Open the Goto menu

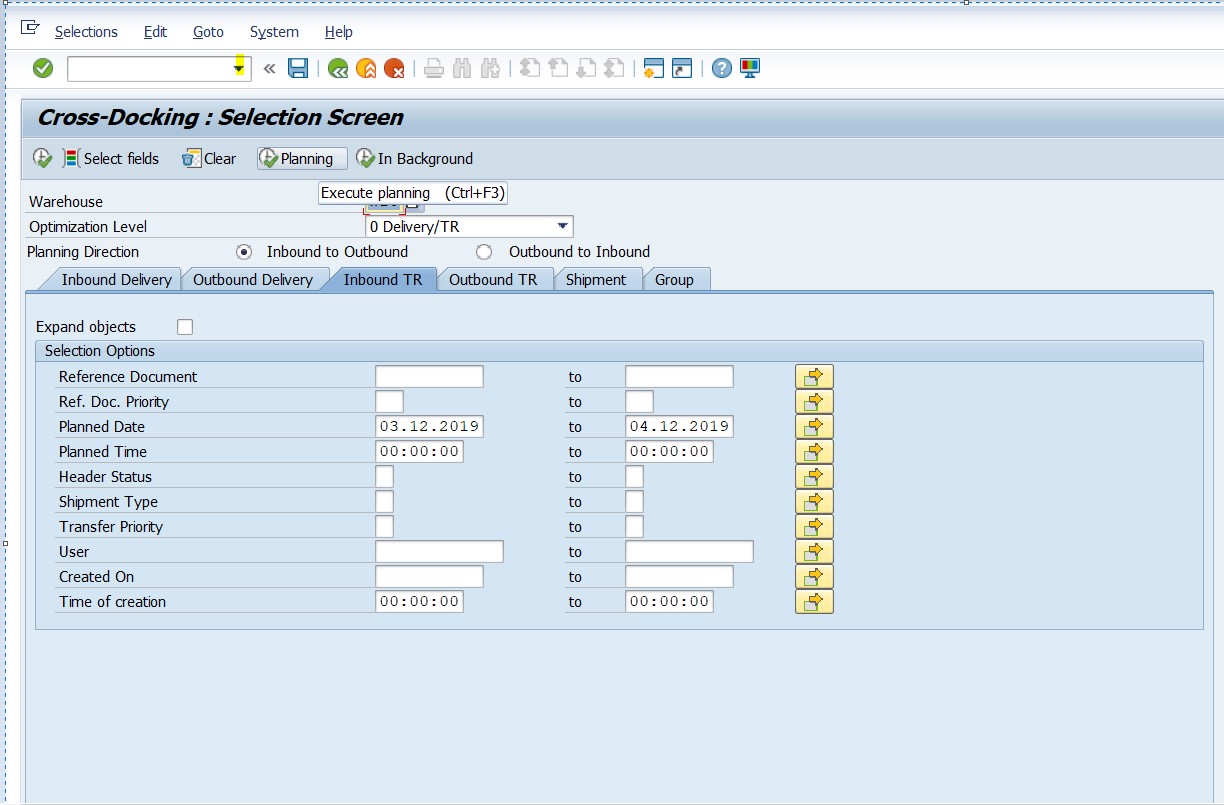pyautogui.click(x=208, y=32)
